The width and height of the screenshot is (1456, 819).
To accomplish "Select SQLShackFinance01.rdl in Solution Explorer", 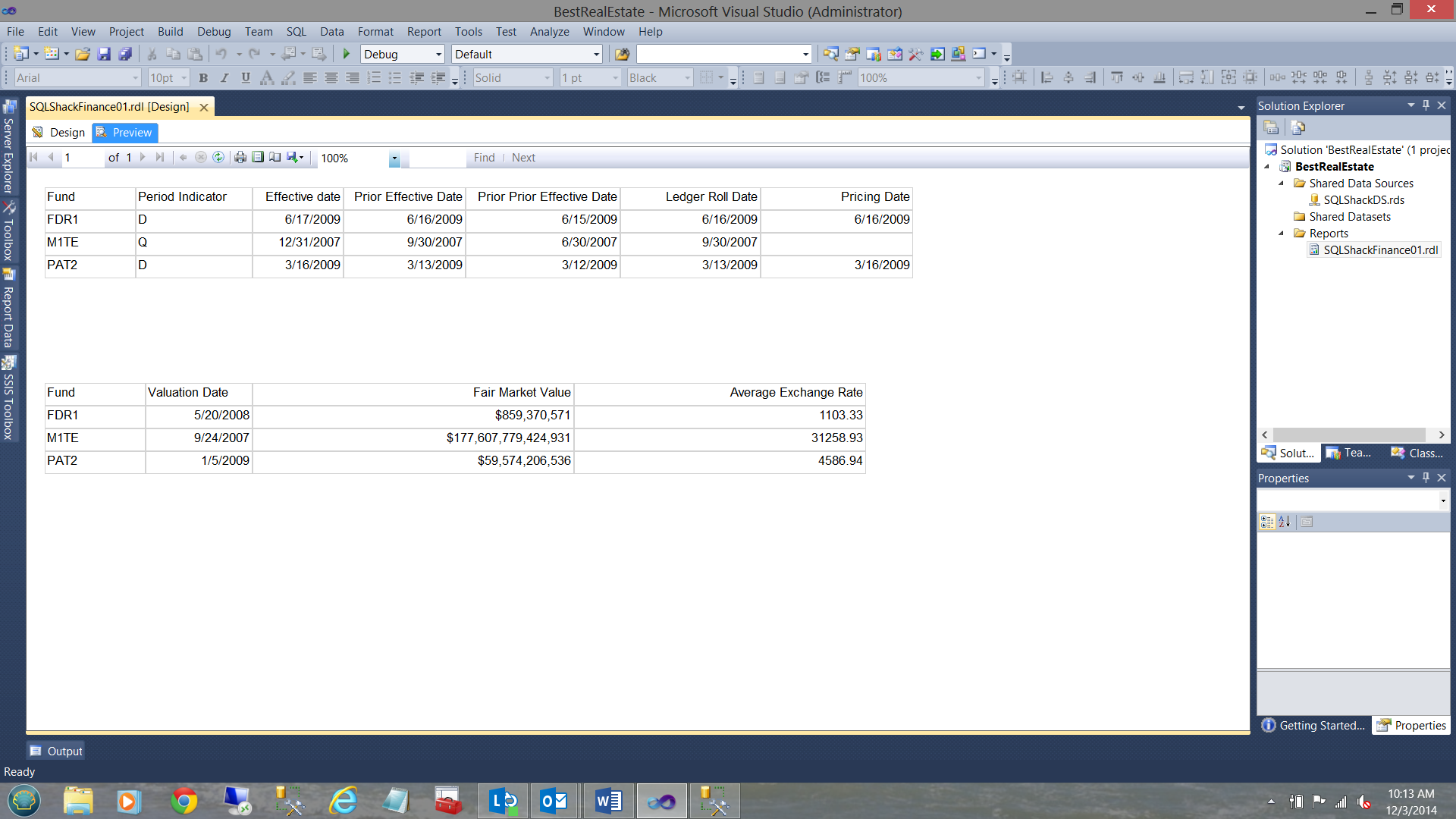I will 1379,250.
